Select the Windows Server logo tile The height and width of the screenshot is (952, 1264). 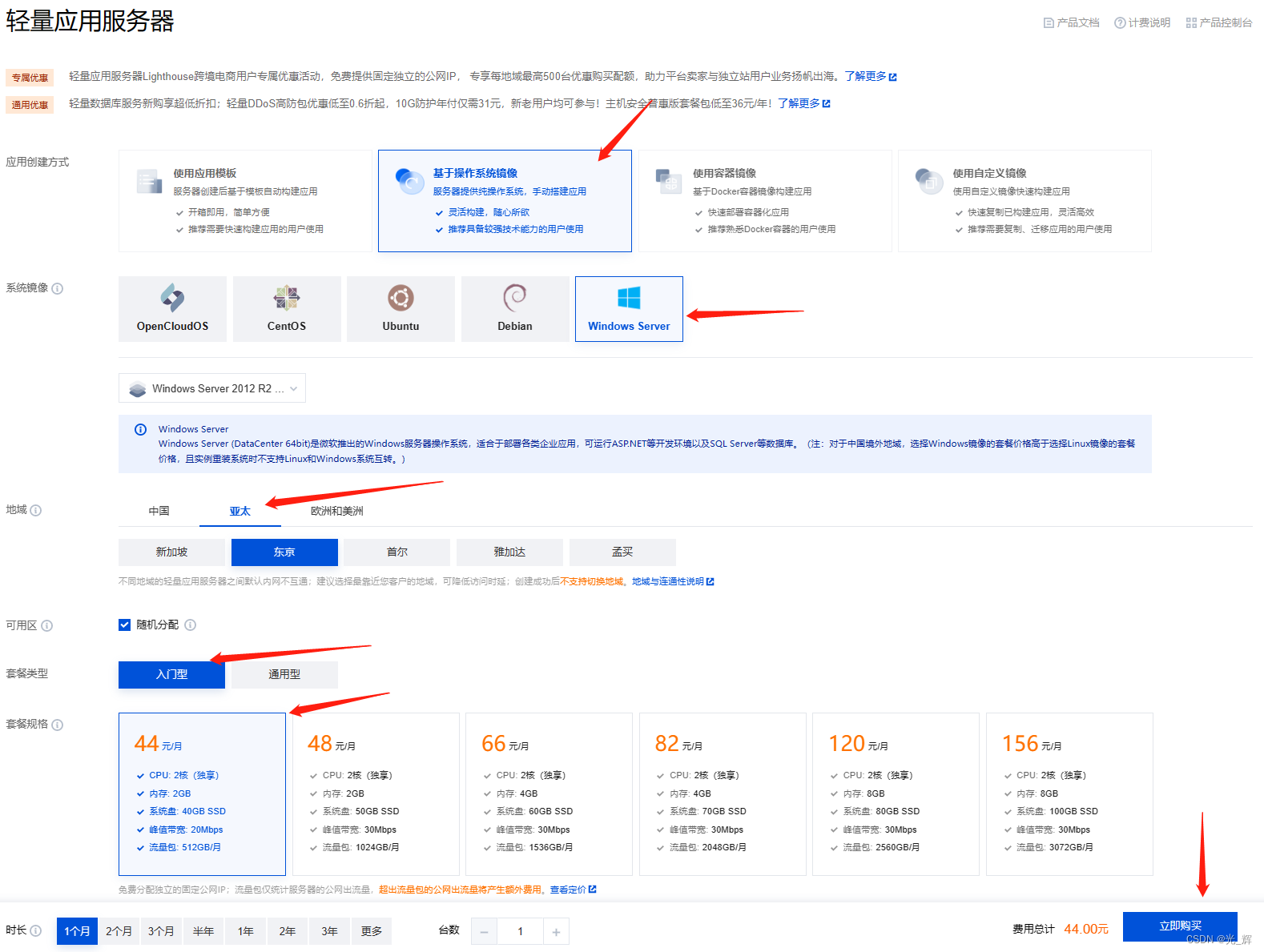pos(629,309)
